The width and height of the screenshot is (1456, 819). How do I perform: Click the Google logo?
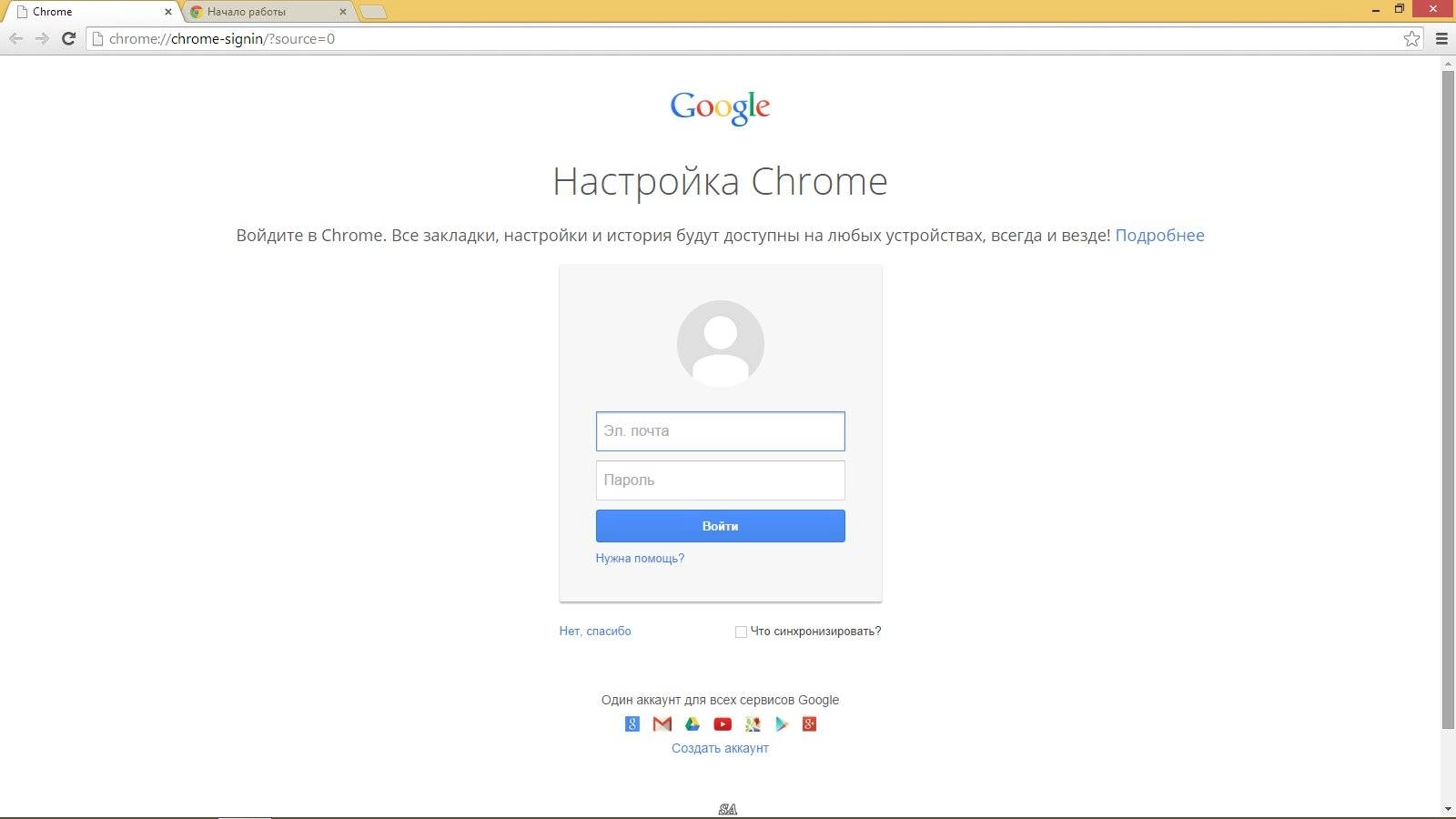pyautogui.click(x=720, y=107)
